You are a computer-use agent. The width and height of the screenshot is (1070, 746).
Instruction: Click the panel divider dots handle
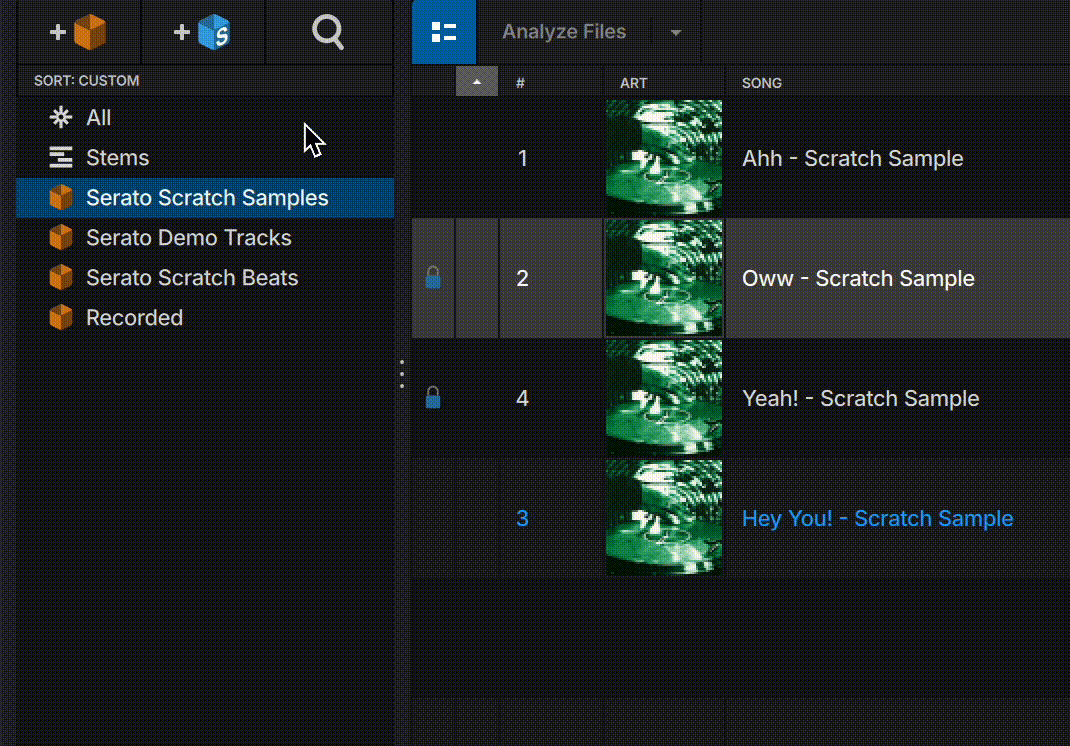(402, 374)
